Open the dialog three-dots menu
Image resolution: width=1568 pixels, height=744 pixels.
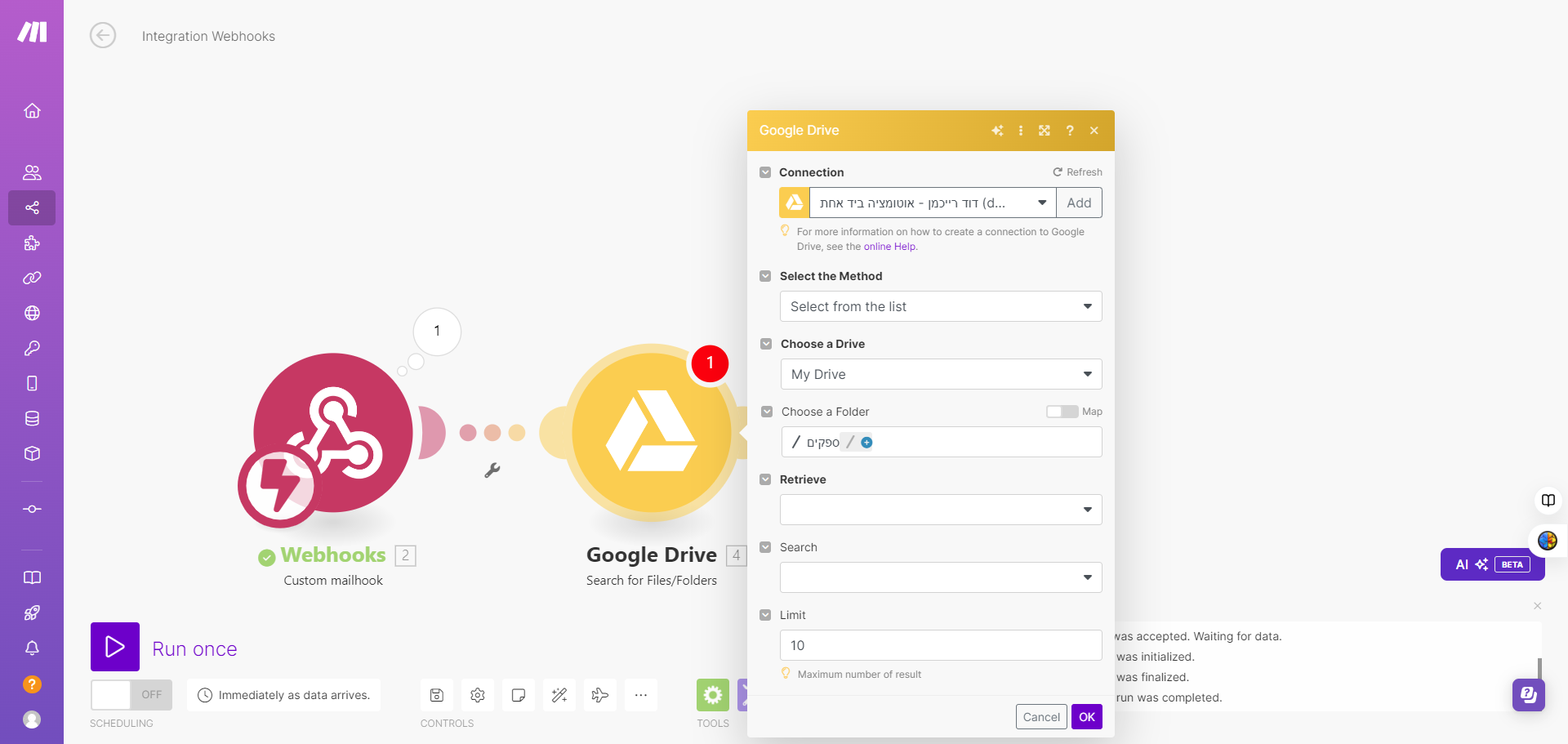(1021, 131)
